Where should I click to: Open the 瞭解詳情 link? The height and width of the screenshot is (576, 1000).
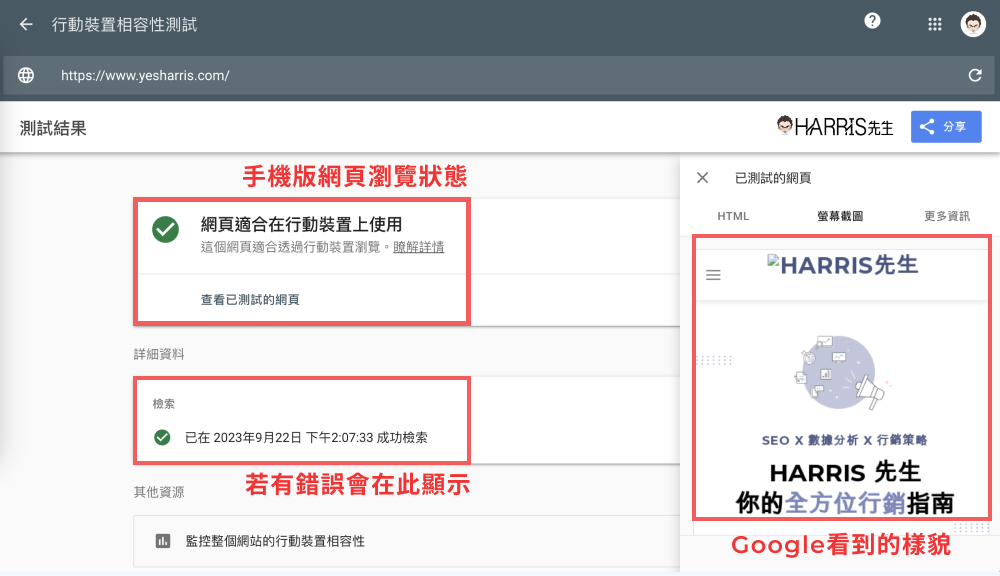[418, 247]
